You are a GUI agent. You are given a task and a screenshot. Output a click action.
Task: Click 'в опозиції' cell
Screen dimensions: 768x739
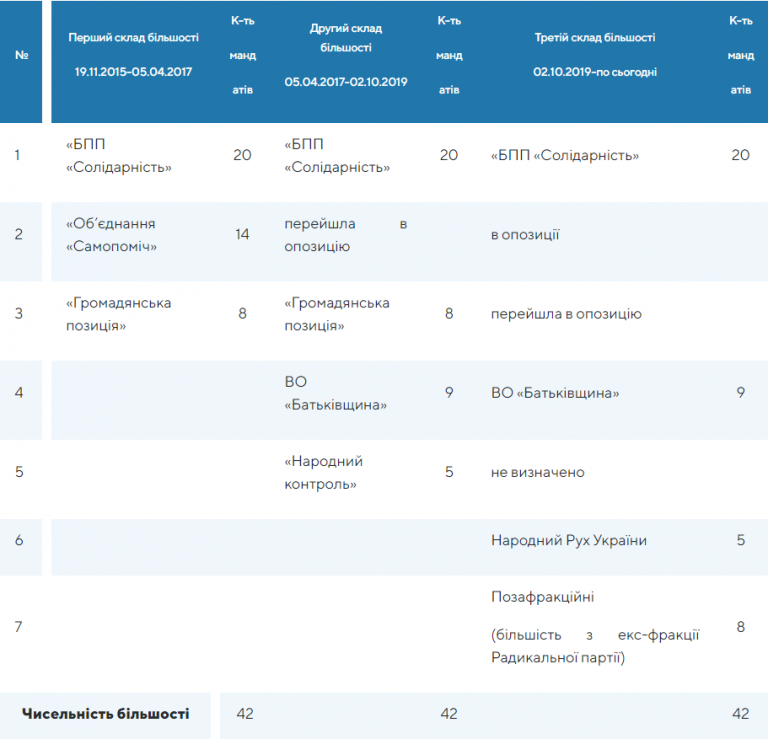[525, 235]
